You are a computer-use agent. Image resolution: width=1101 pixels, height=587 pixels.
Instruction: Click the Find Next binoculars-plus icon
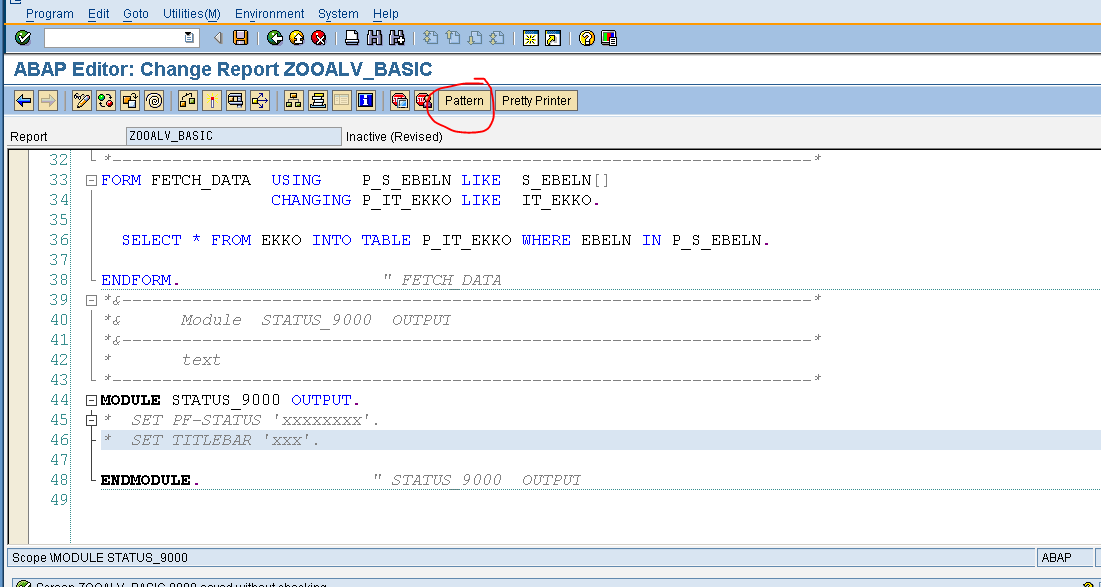397,37
